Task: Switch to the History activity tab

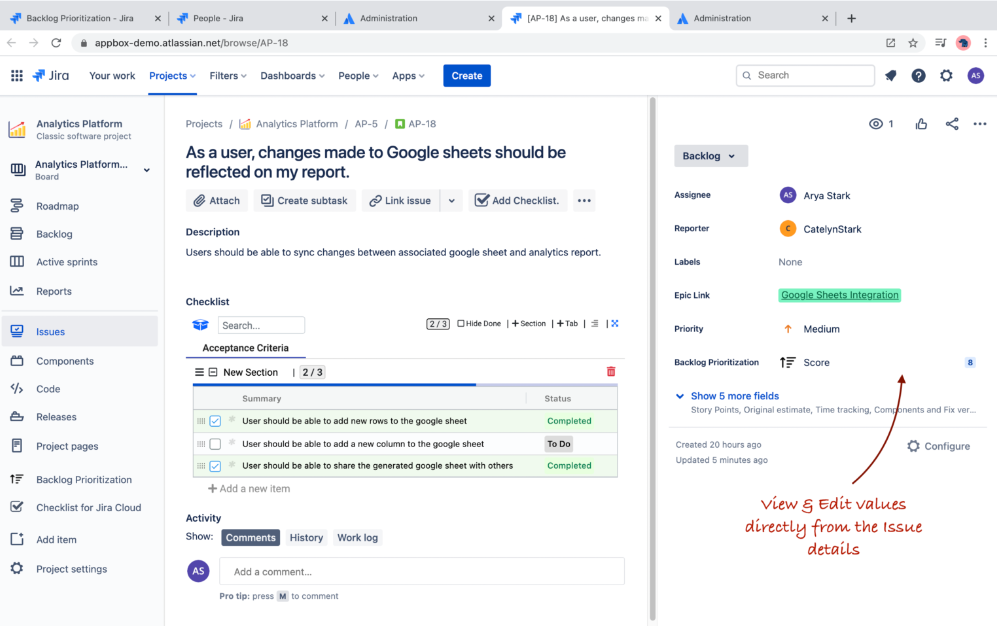Action: point(306,538)
